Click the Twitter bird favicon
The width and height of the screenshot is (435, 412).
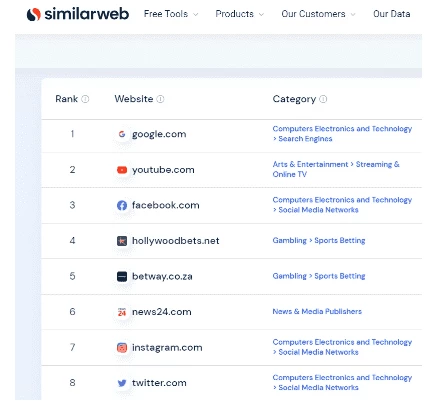122,383
